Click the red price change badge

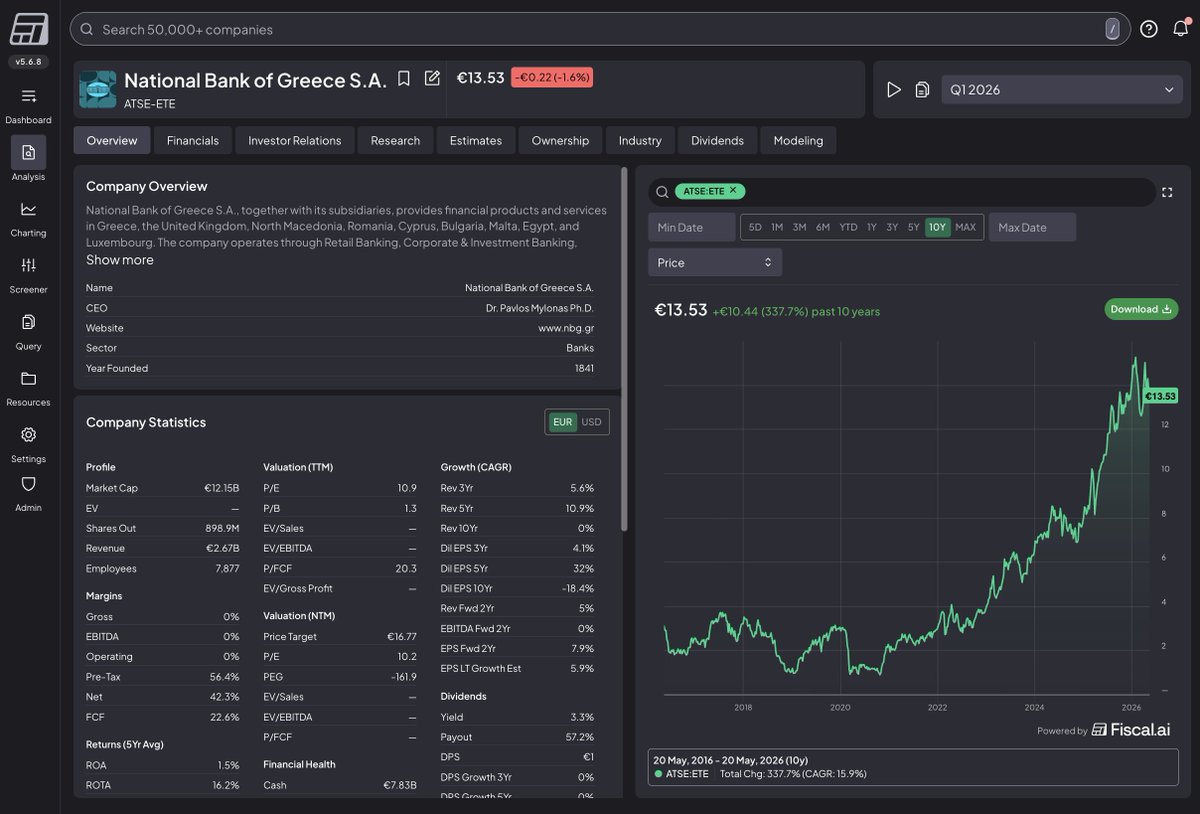coord(552,77)
